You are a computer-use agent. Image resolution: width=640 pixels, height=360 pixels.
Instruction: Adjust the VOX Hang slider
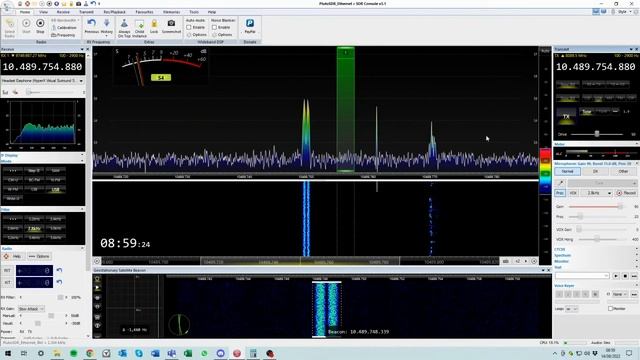pyautogui.click(x=597, y=239)
